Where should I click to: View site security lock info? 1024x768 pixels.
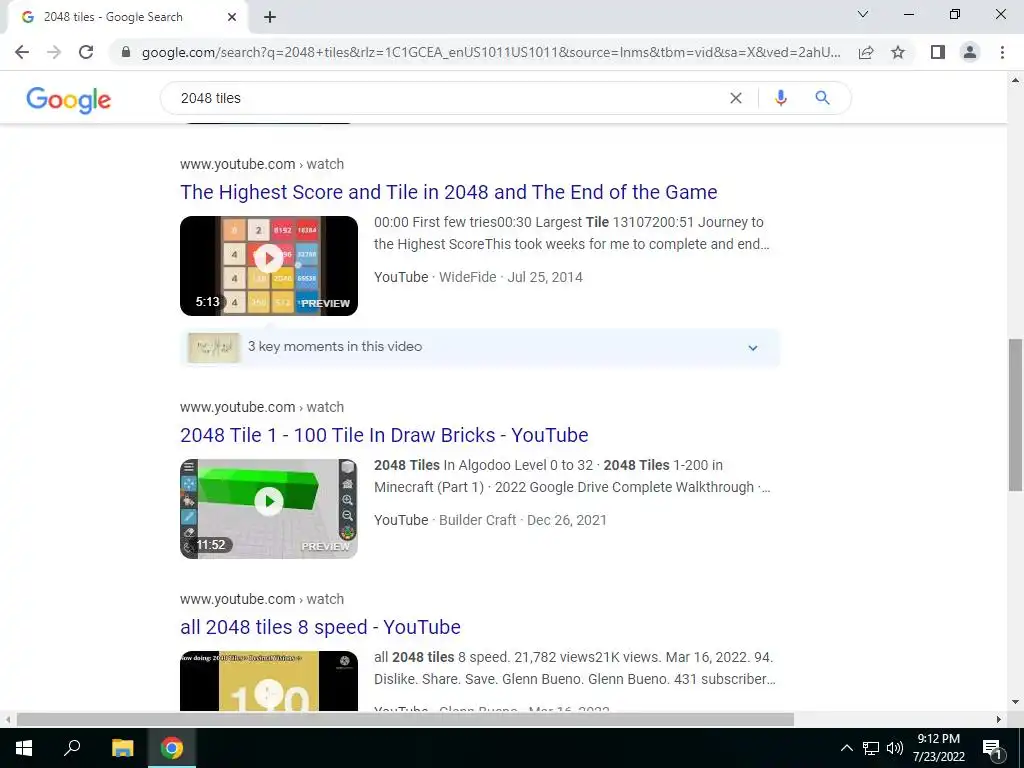(x=126, y=52)
